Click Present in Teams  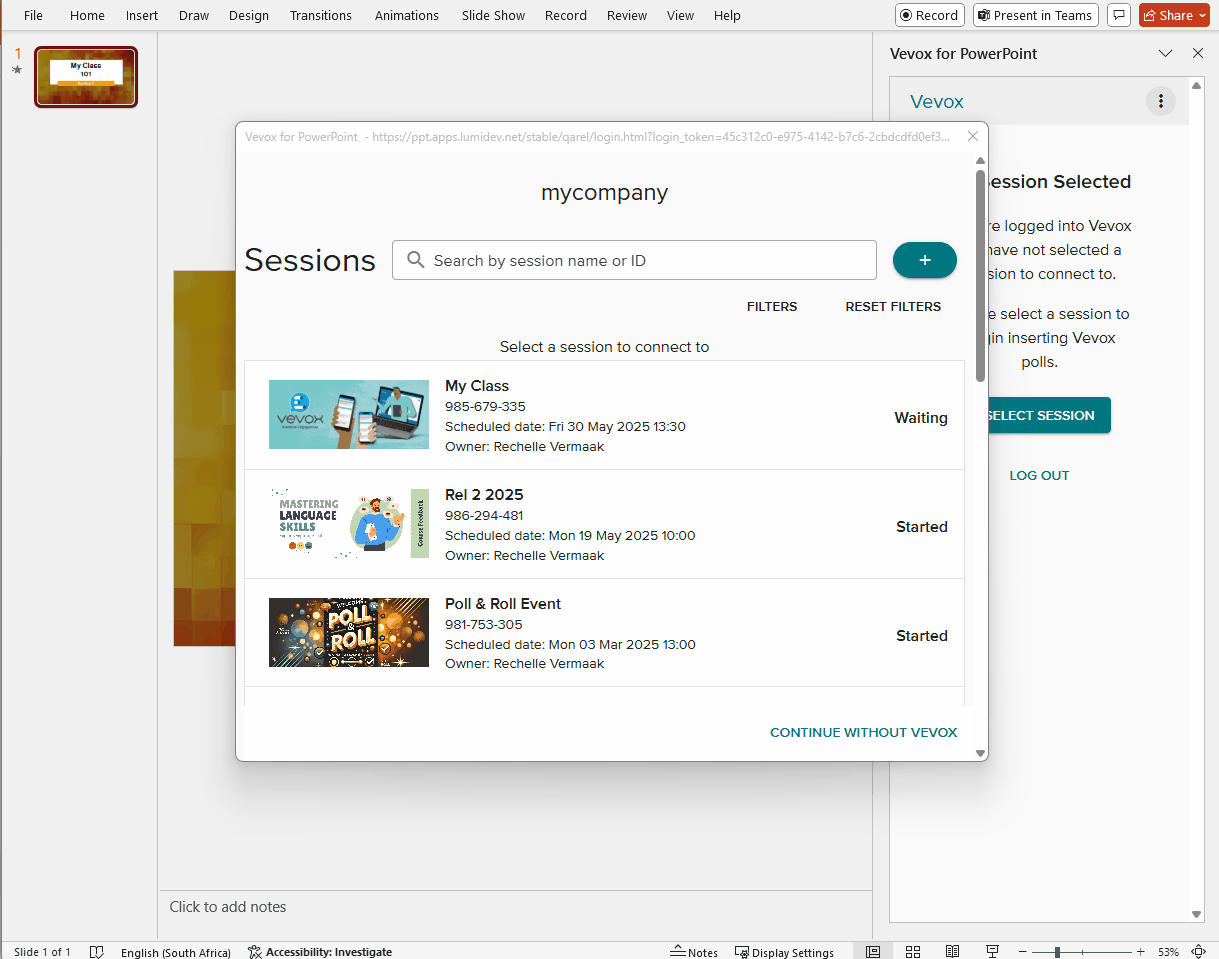click(x=1036, y=15)
